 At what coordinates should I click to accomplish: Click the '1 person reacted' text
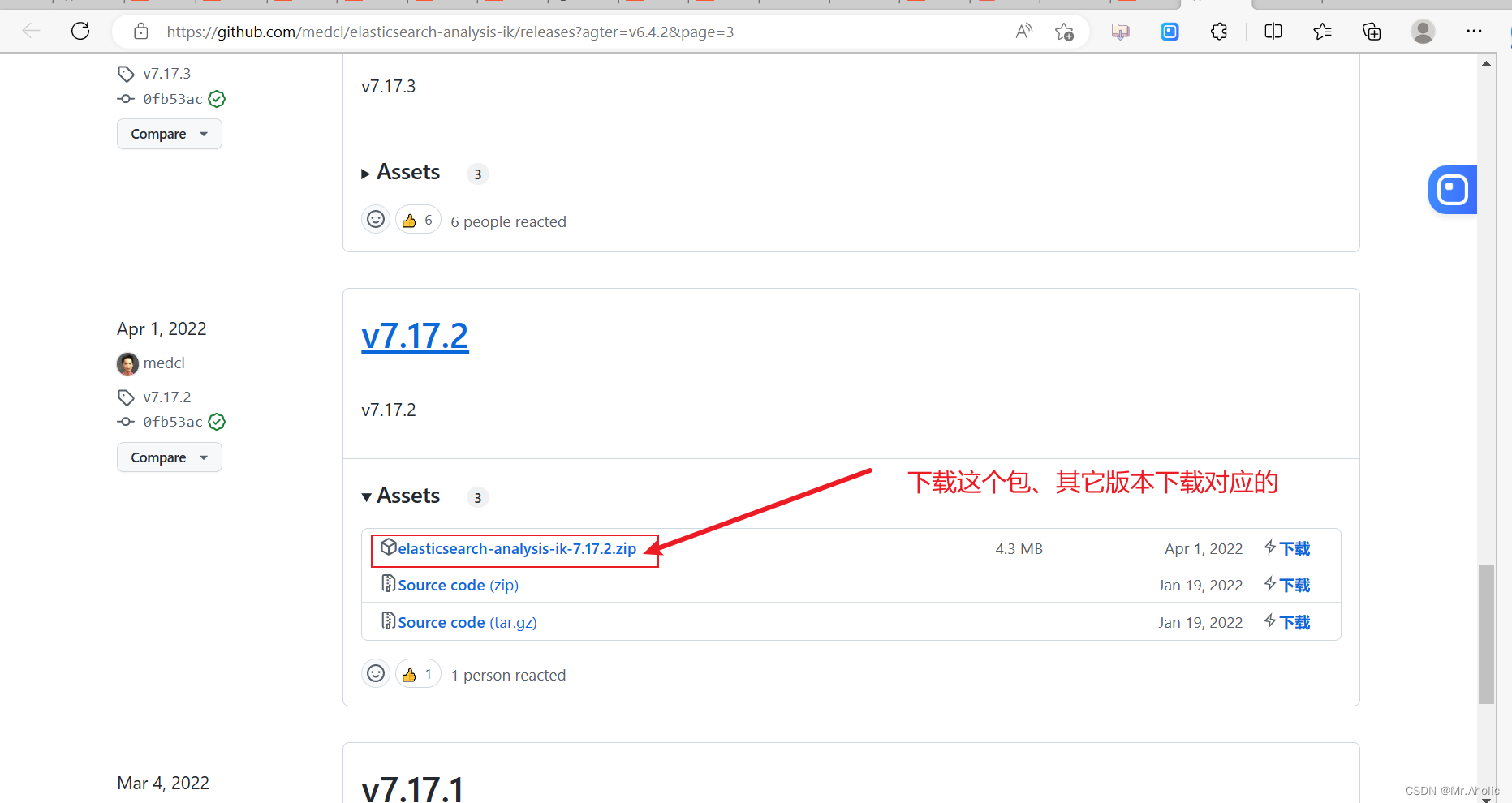pyautogui.click(x=508, y=676)
